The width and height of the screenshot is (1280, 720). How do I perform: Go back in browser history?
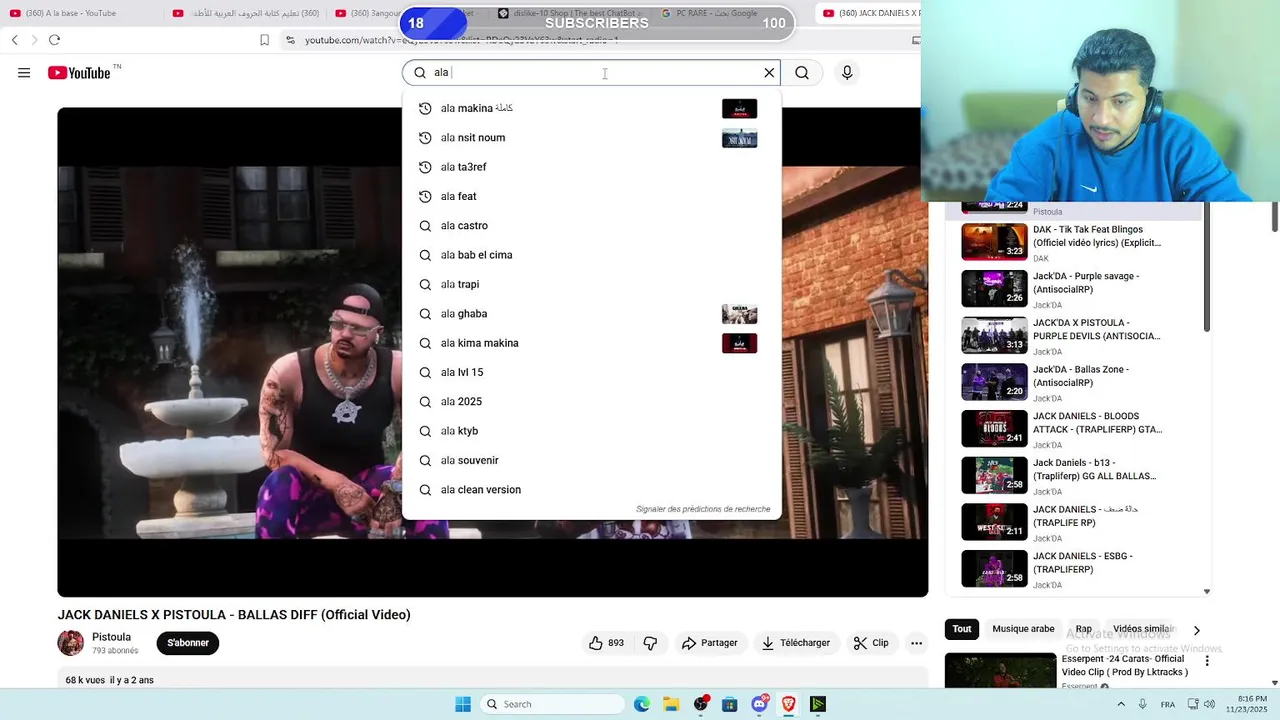(14, 40)
